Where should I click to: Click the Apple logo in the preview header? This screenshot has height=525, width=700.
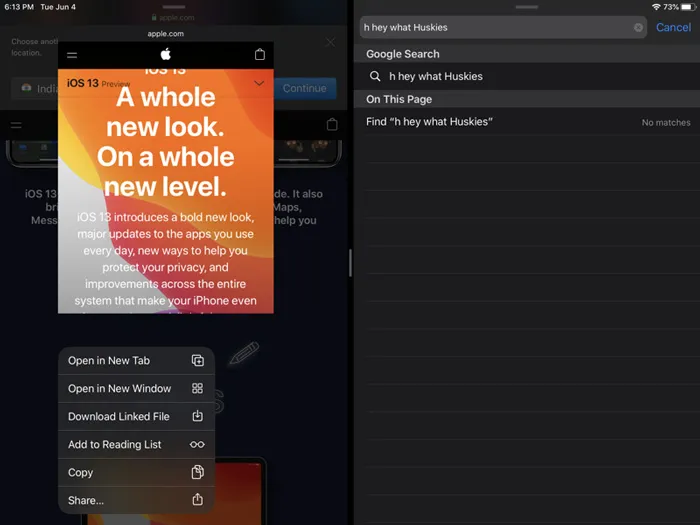(x=166, y=54)
